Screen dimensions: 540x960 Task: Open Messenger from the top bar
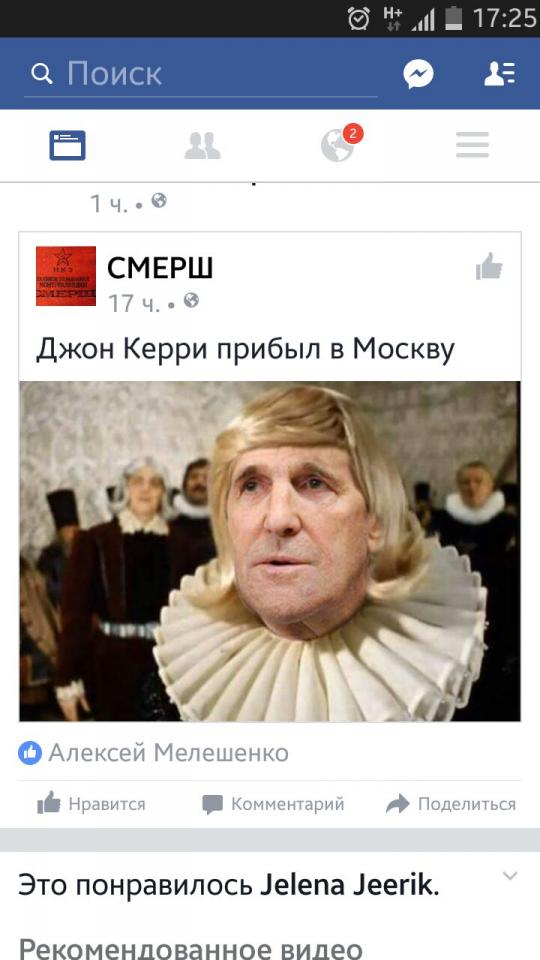[x=418, y=74]
